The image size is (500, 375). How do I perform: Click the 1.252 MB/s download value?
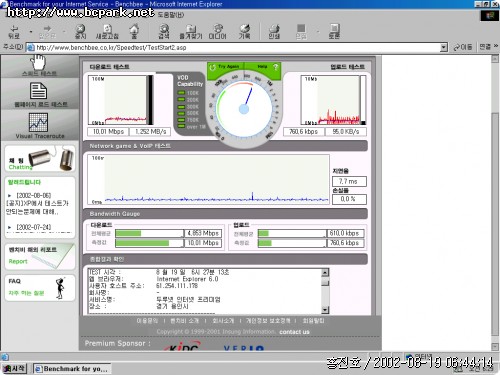[150, 132]
